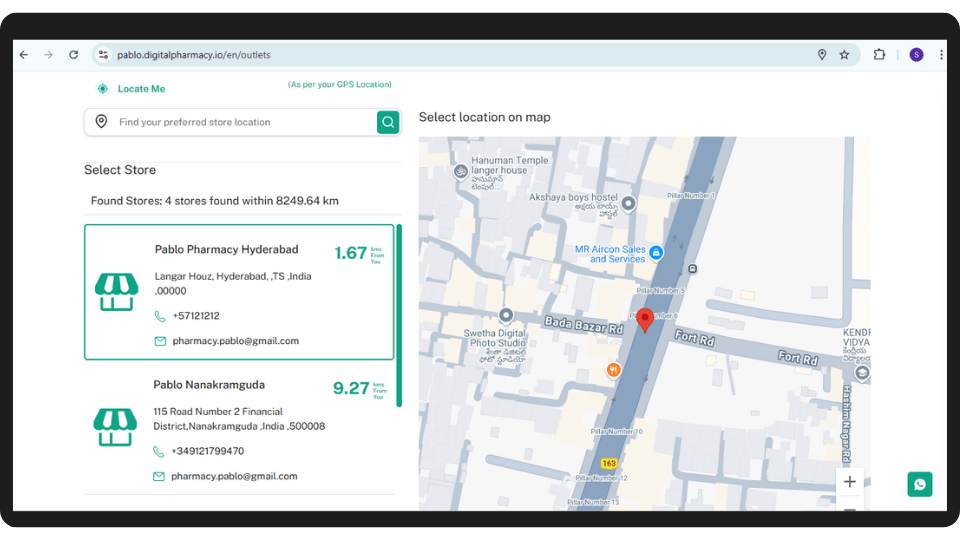Click the Kendriya Vidyalaya school marker

tap(862, 373)
